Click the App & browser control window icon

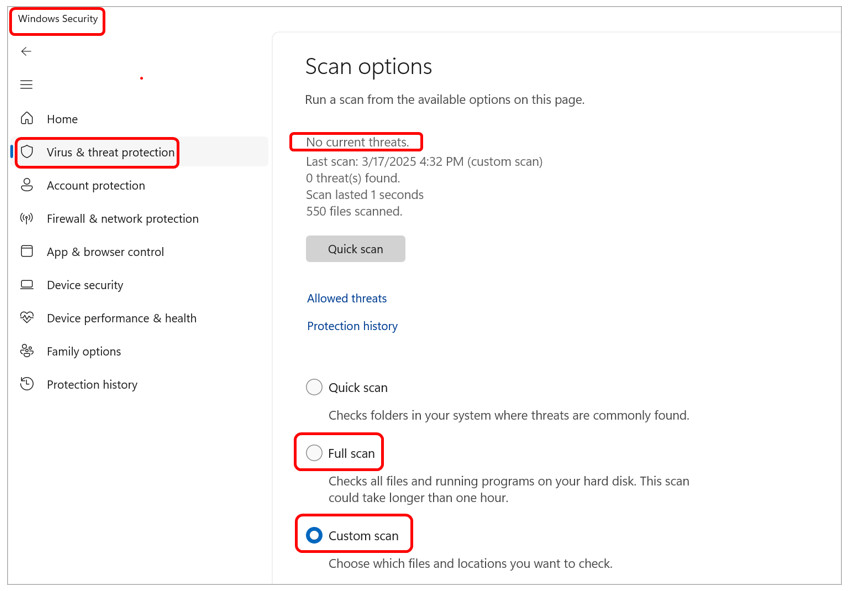[27, 251]
